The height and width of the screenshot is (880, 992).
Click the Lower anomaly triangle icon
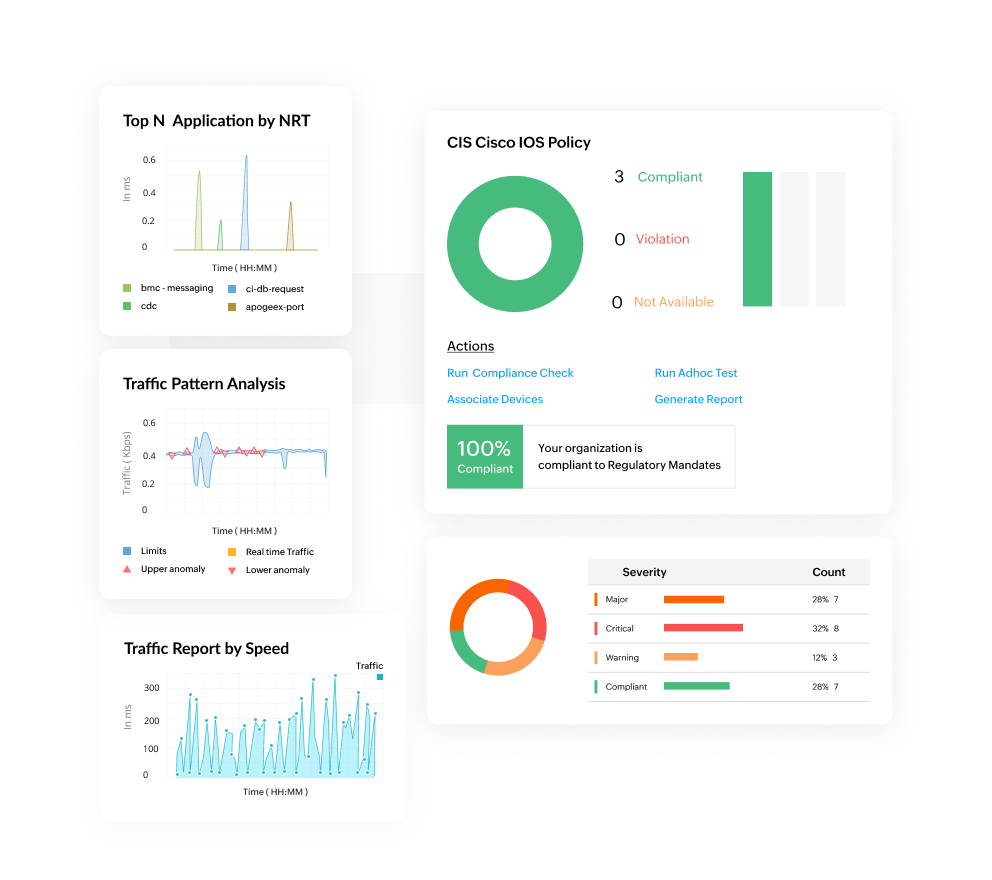[232, 571]
